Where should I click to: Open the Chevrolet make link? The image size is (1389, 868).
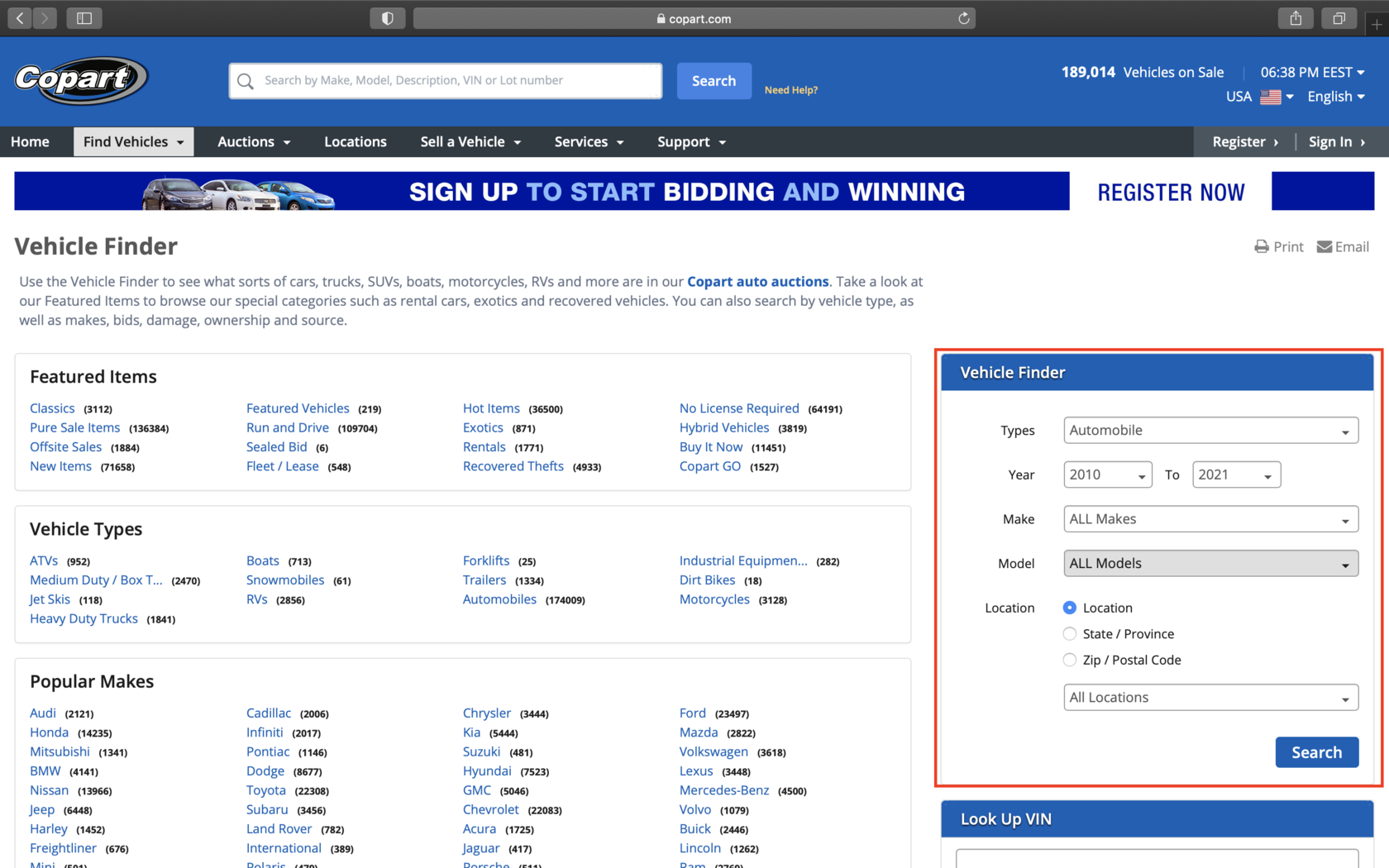[491, 809]
